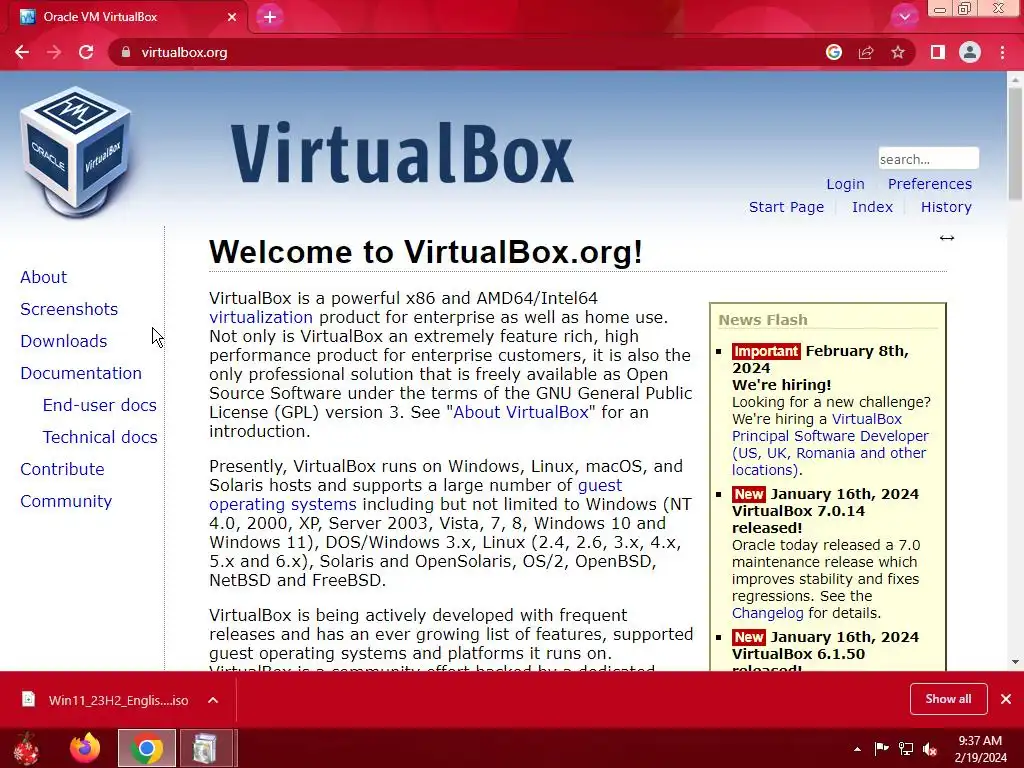Click the "We're hiring!" news headline

[x=781, y=385]
